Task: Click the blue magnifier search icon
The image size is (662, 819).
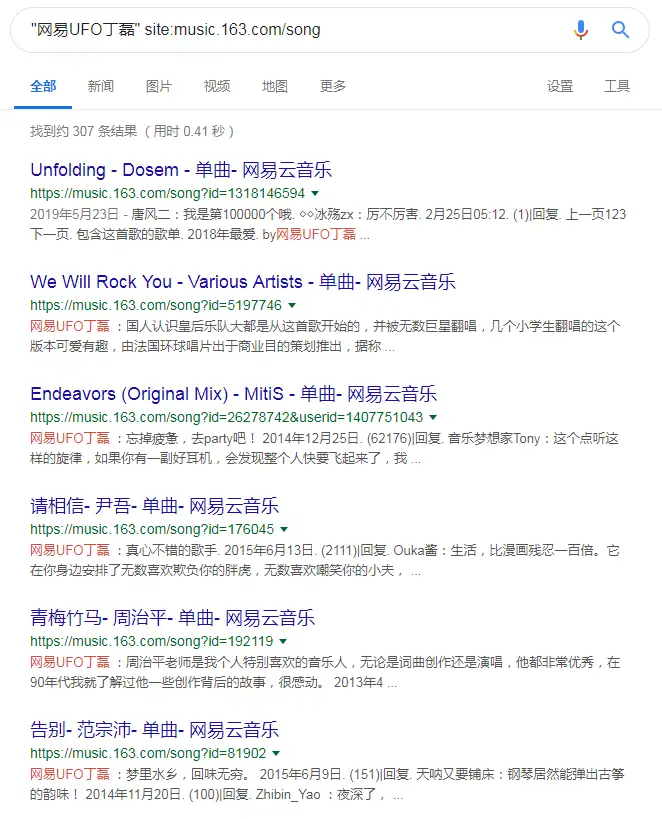Action: click(620, 30)
